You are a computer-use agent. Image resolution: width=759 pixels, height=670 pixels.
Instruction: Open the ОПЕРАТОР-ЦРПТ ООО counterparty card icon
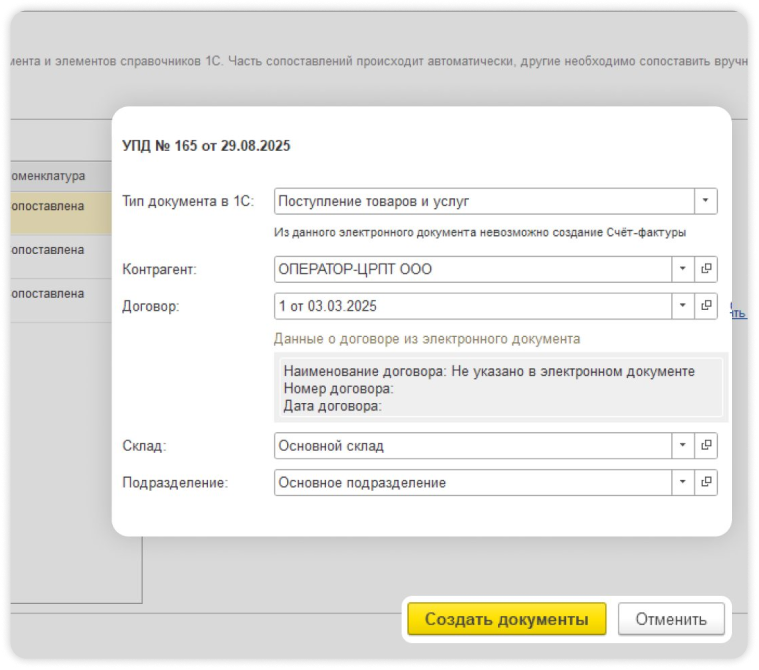click(706, 269)
